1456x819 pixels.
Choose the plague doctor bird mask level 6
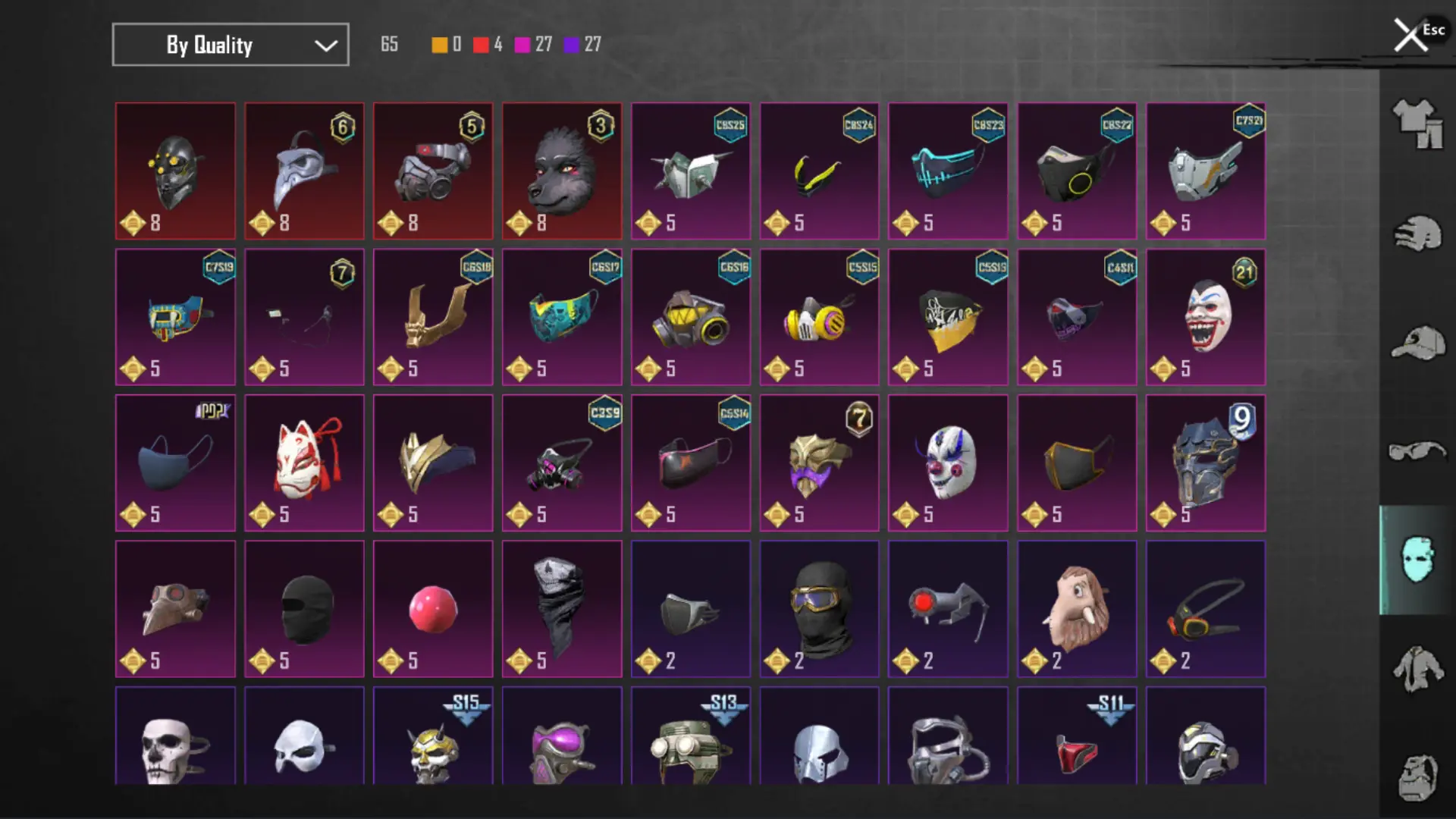point(304,171)
